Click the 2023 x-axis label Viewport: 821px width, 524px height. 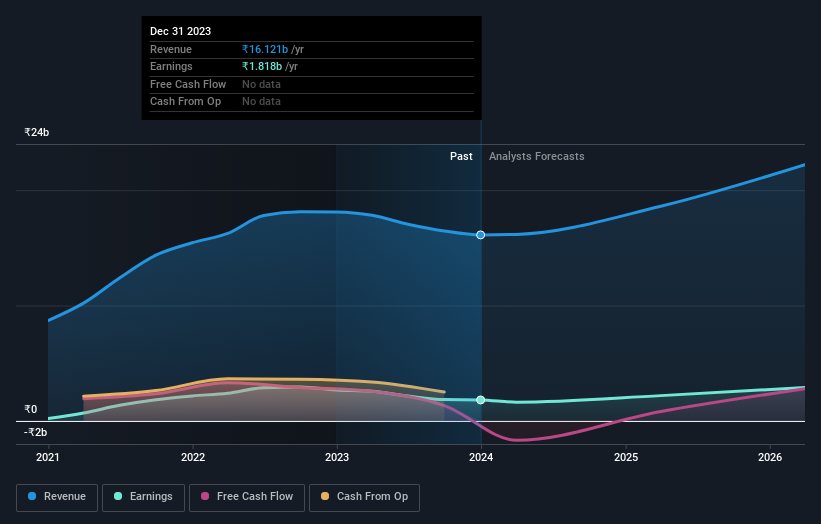click(337, 458)
